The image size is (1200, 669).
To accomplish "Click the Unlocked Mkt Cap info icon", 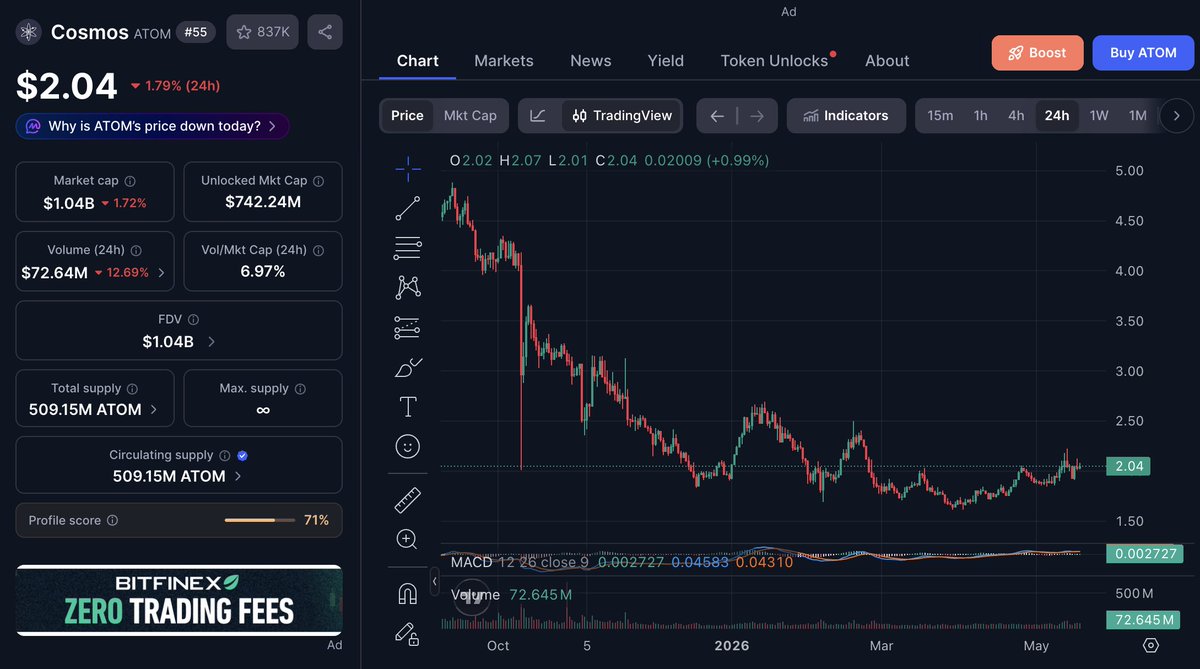I will click(x=319, y=181).
